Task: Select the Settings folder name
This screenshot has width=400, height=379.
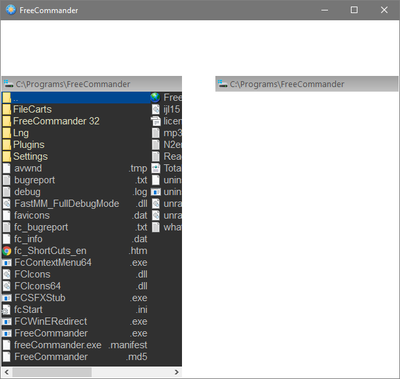Action: [30, 156]
